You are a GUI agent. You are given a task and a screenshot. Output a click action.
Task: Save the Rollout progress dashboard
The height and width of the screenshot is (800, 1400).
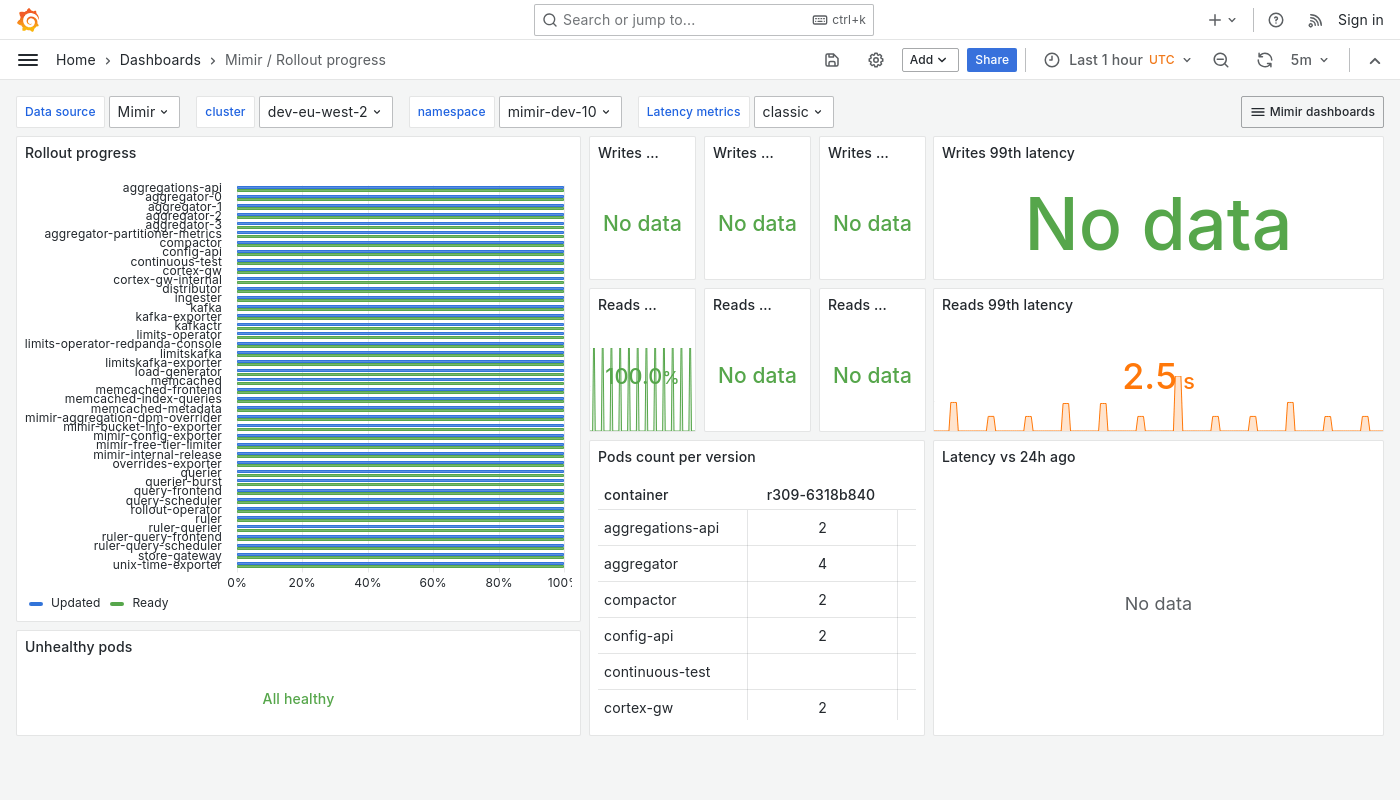tap(831, 60)
